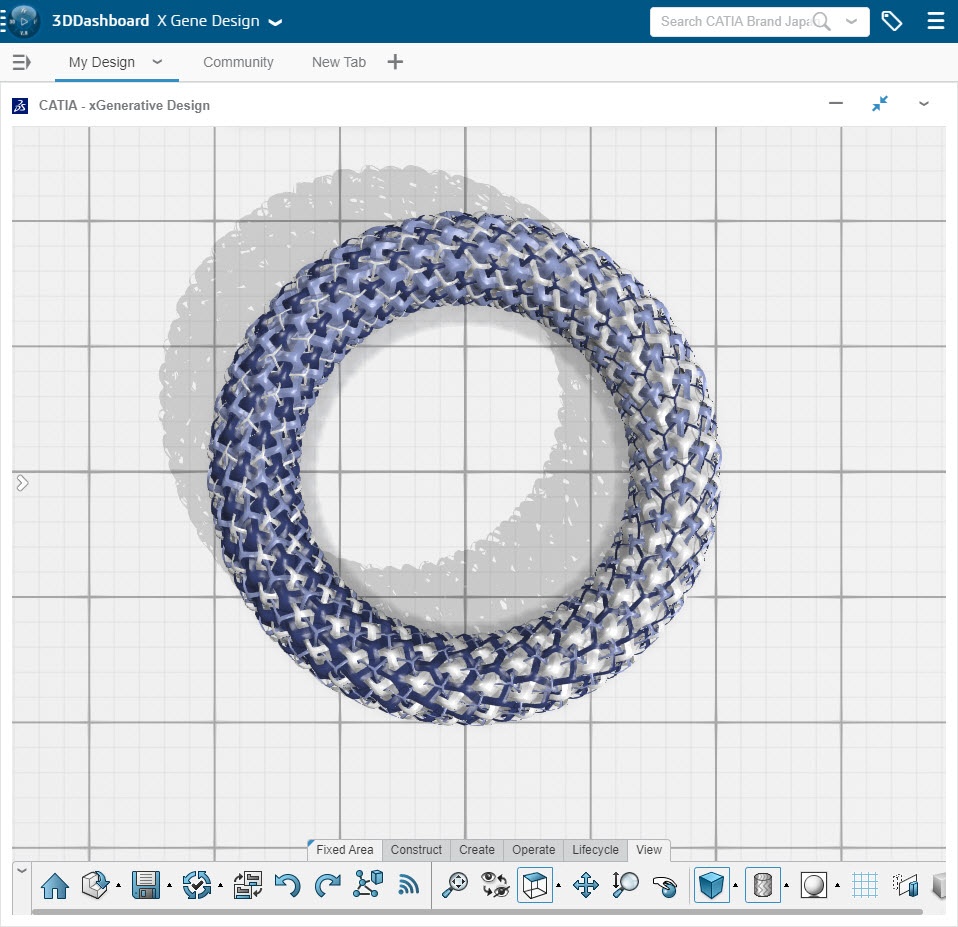Click the Save floppy disk icon
958x927 pixels.
[146, 885]
